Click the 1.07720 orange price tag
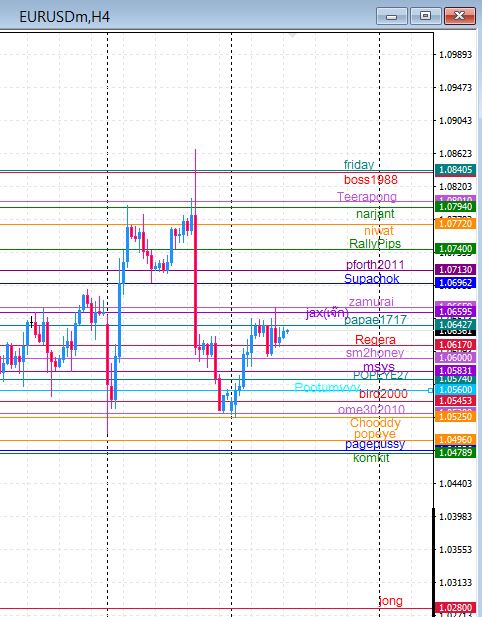Viewport: 482px width, 617px height. click(455, 224)
